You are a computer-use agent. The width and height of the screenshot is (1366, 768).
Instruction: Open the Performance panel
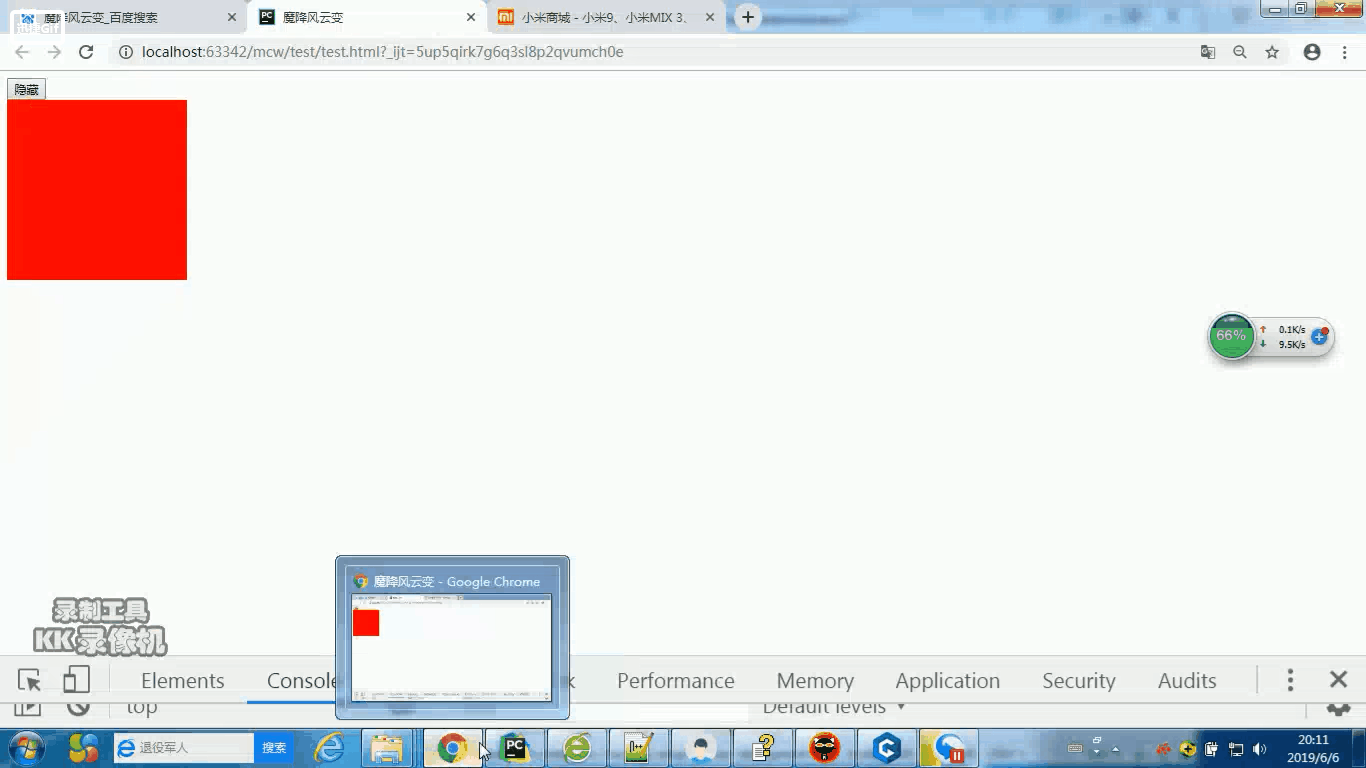(676, 681)
